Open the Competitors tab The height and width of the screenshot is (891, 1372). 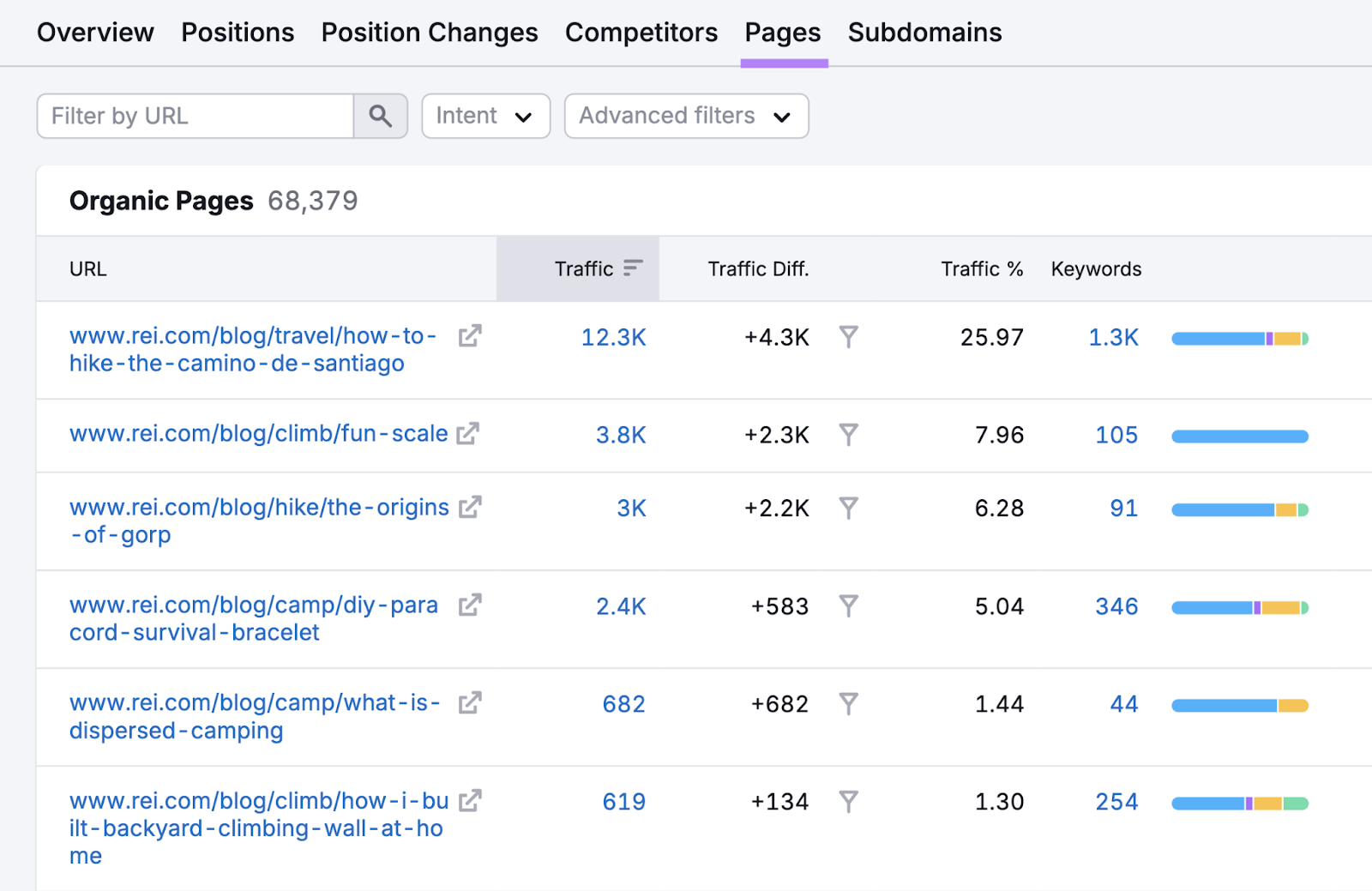click(x=641, y=33)
